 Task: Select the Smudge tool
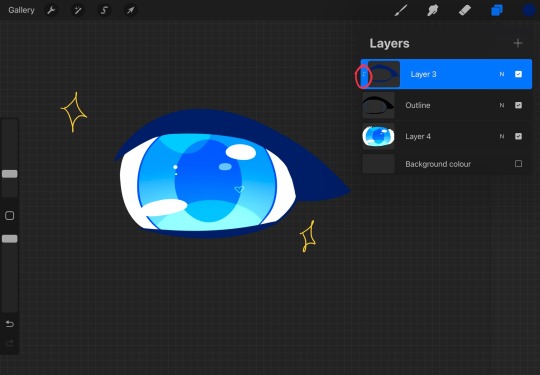[433, 10]
